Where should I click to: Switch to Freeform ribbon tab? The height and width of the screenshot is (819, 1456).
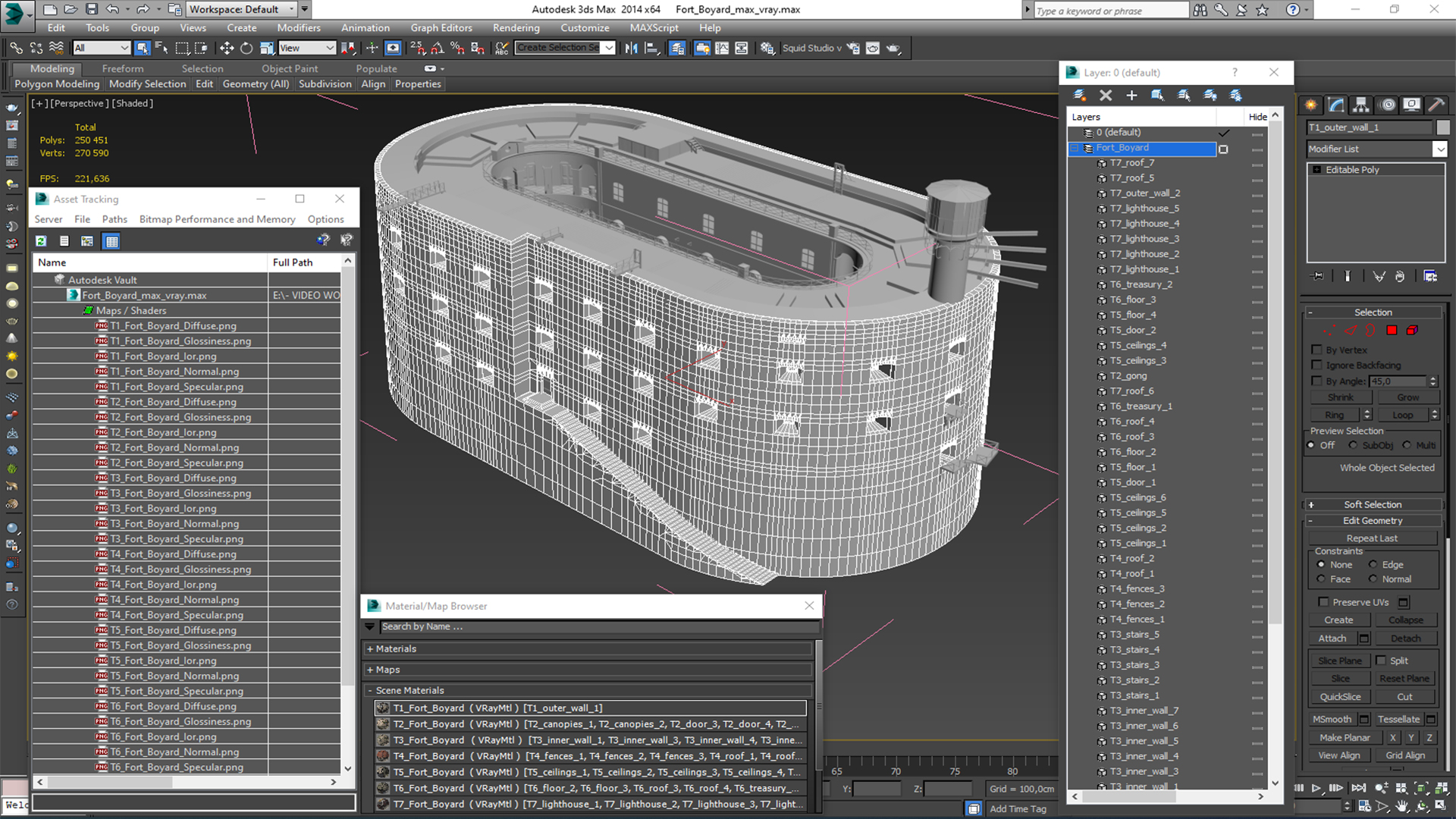point(122,68)
